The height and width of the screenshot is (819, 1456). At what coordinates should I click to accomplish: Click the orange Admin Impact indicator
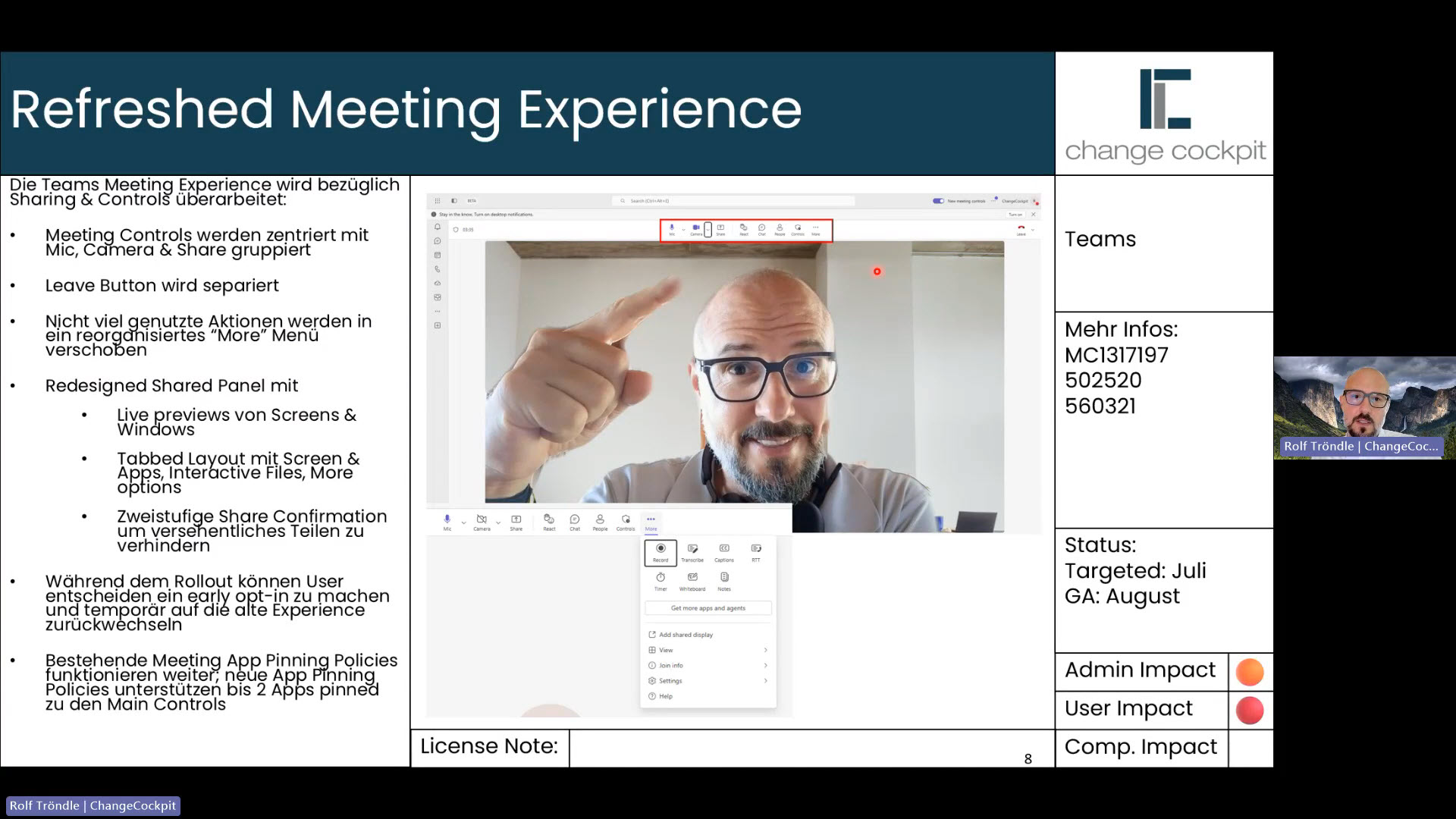coord(1250,672)
